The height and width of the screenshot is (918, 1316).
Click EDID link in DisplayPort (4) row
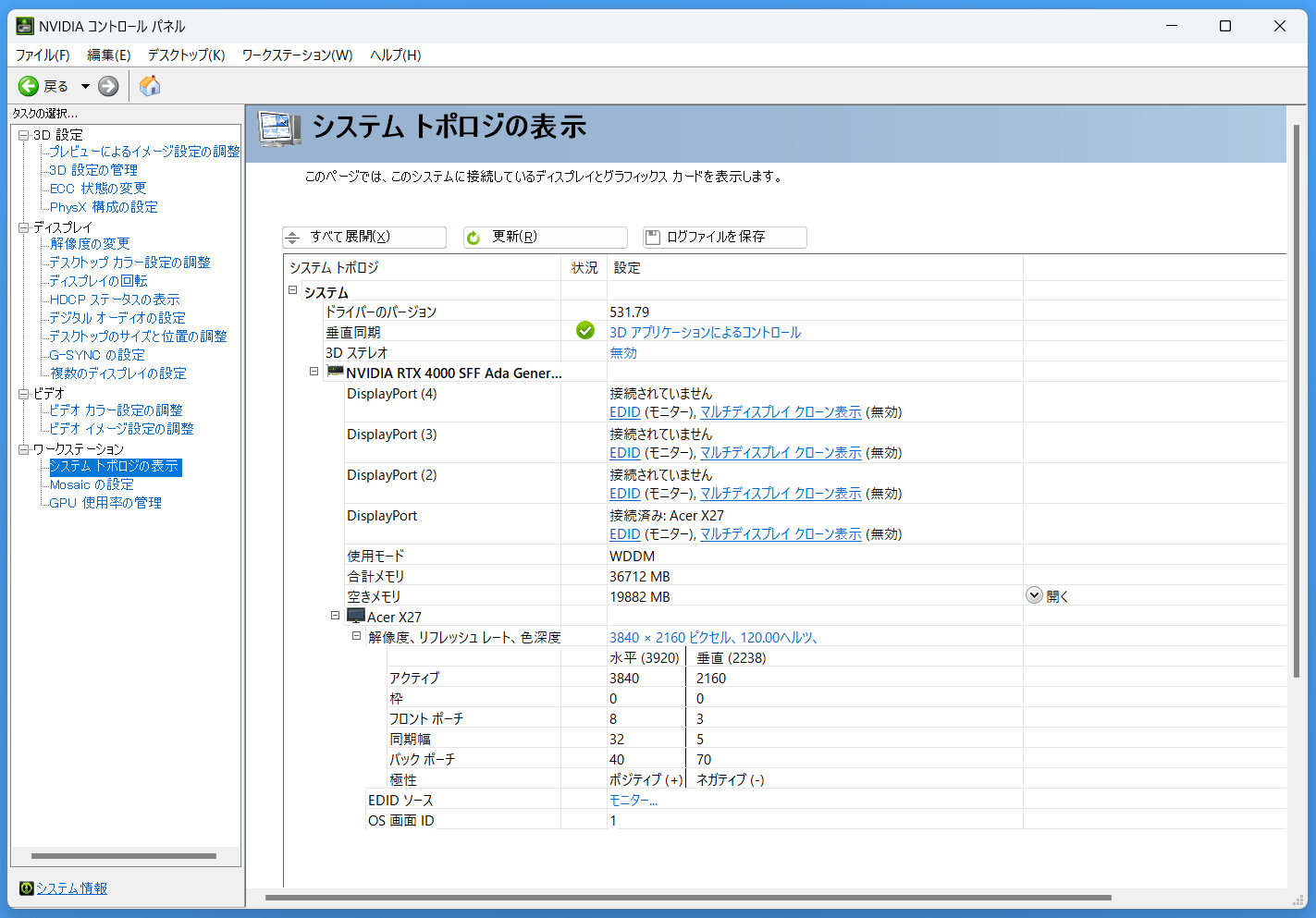pyautogui.click(x=625, y=412)
